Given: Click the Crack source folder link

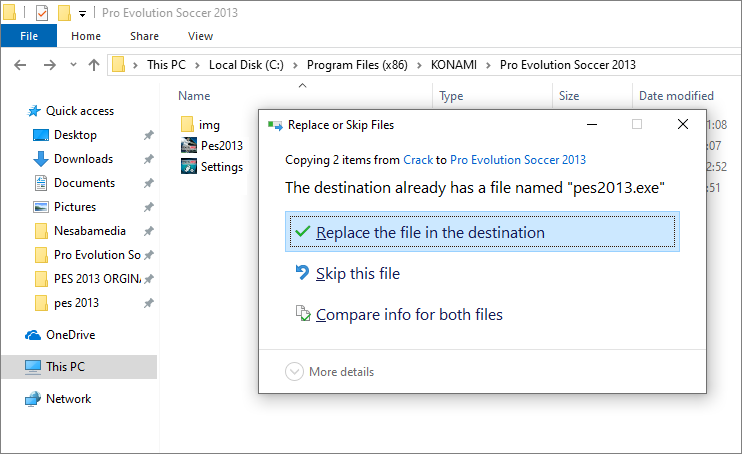Looking at the screenshot, I should (x=418, y=160).
